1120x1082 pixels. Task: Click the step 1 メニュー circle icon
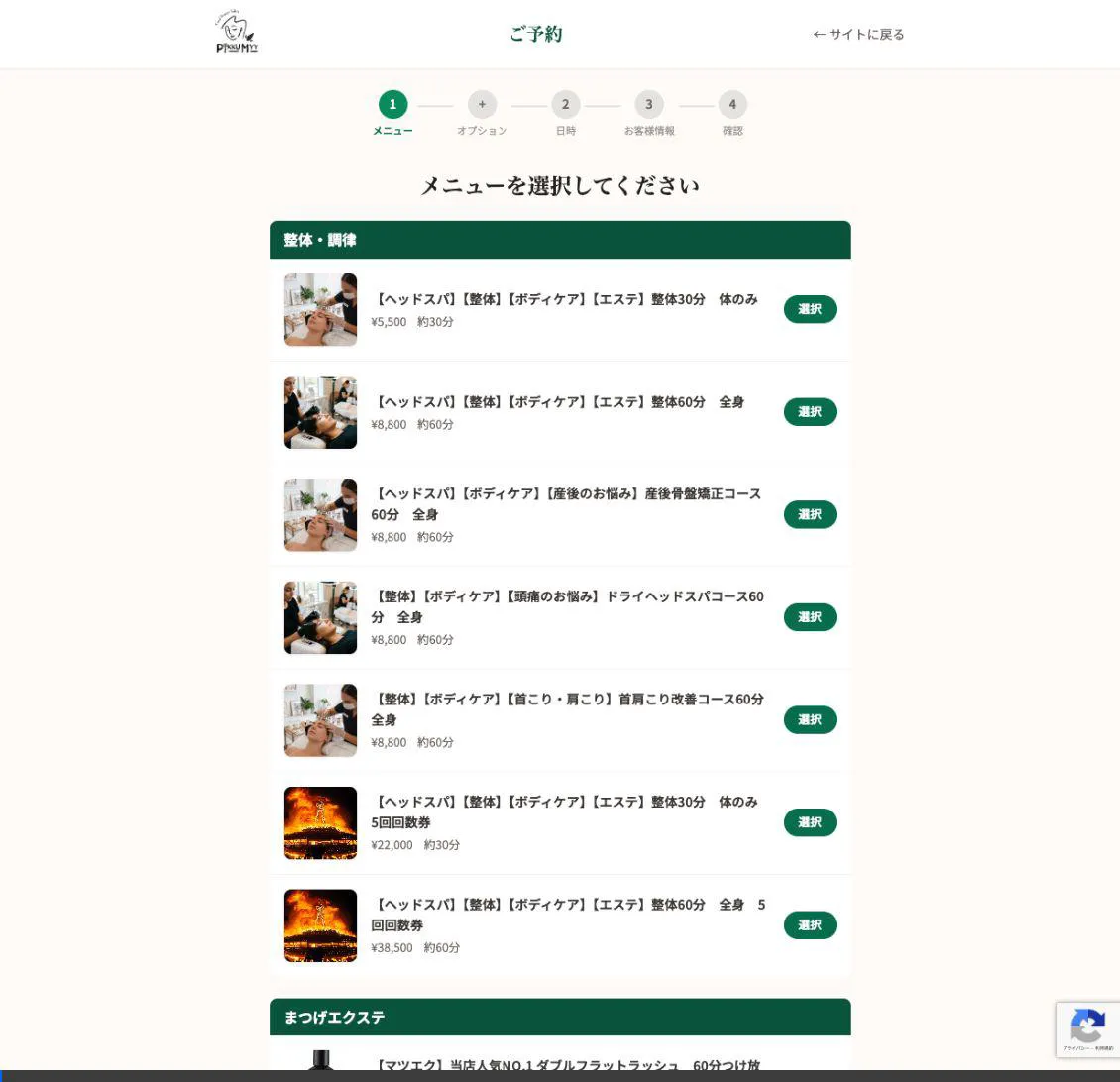392,104
